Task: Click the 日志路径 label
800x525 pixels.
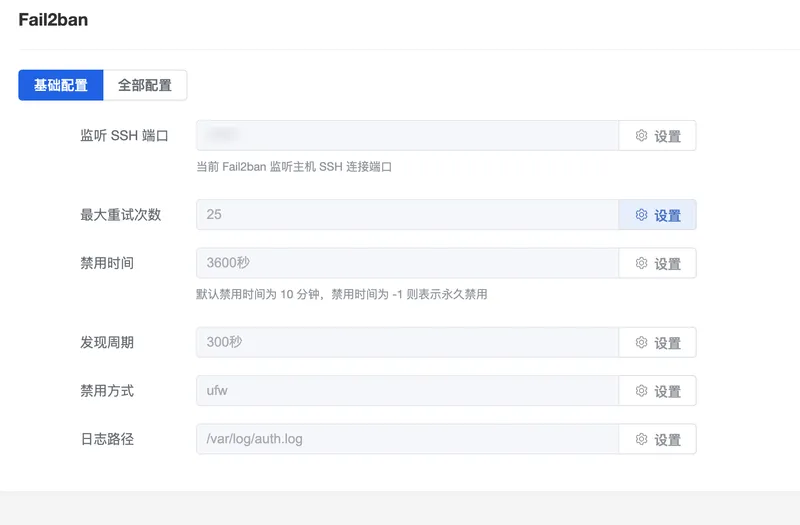Action: click(x=107, y=439)
